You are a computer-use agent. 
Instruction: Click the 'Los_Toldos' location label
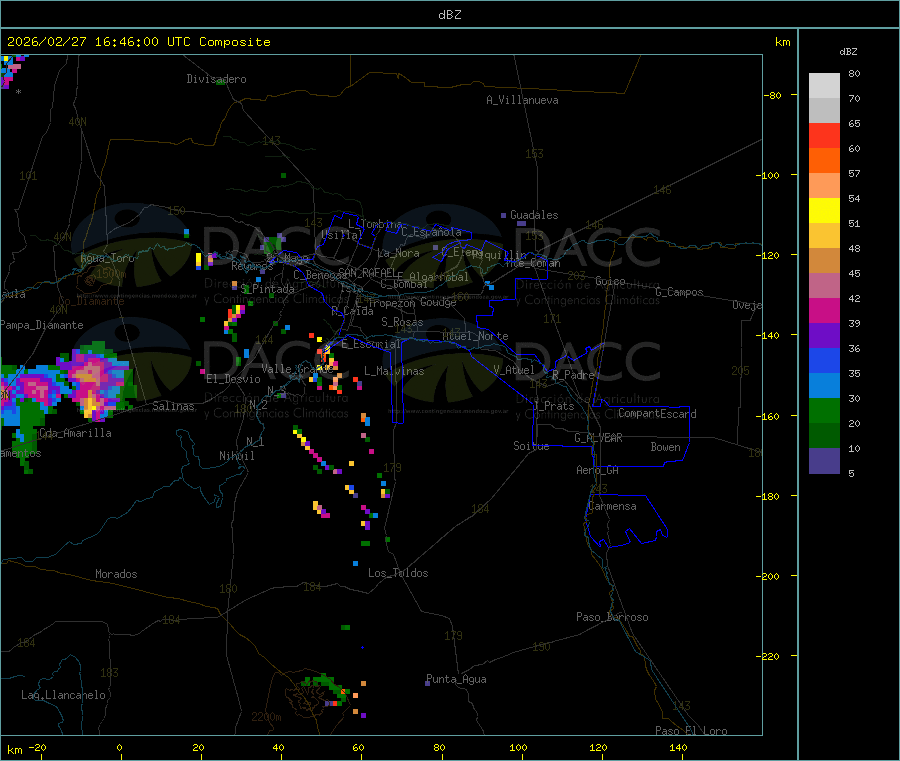pos(398,573)
